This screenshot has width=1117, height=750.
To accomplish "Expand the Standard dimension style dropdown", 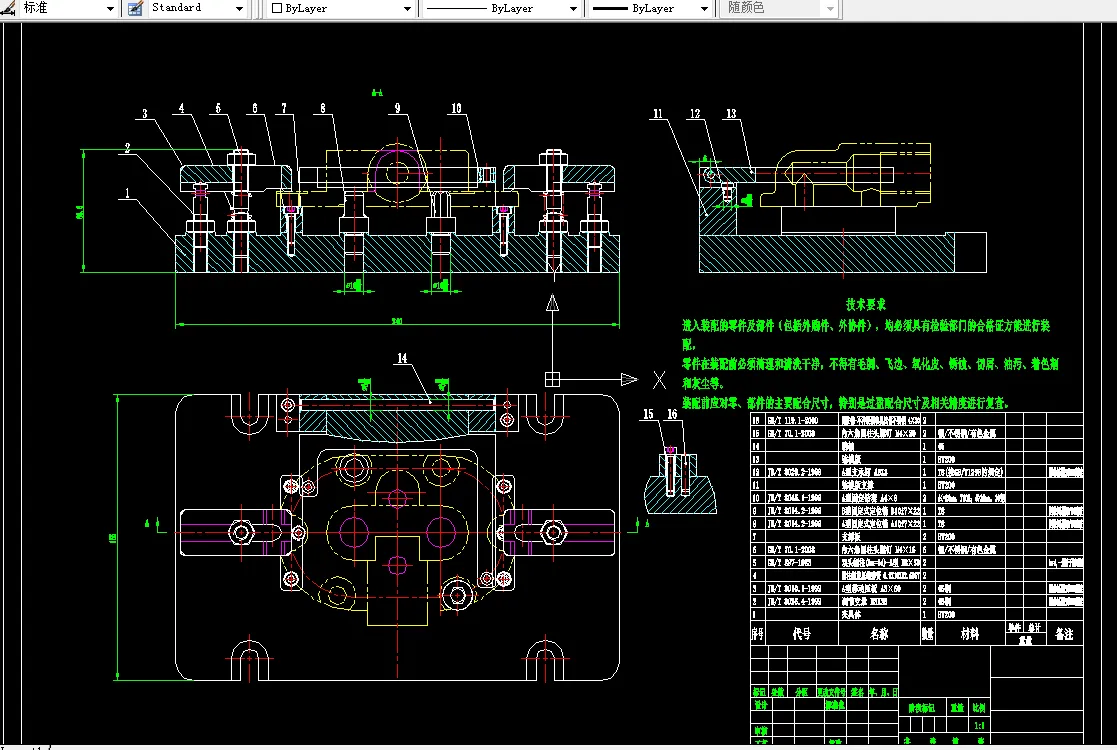I will pyautogui.click(x=239, y=8).
